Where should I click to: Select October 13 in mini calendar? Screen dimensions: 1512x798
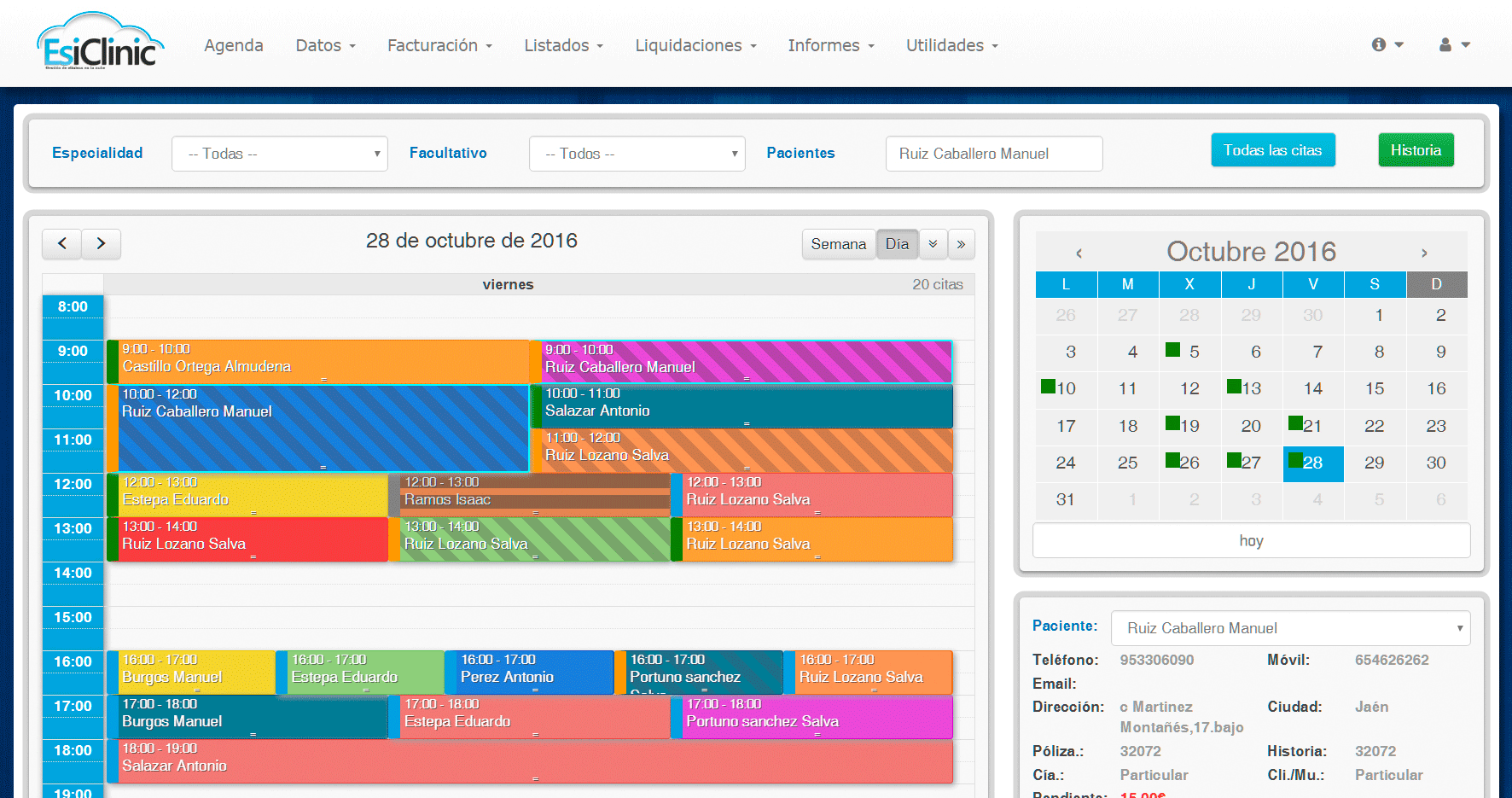click(1251, 389)
